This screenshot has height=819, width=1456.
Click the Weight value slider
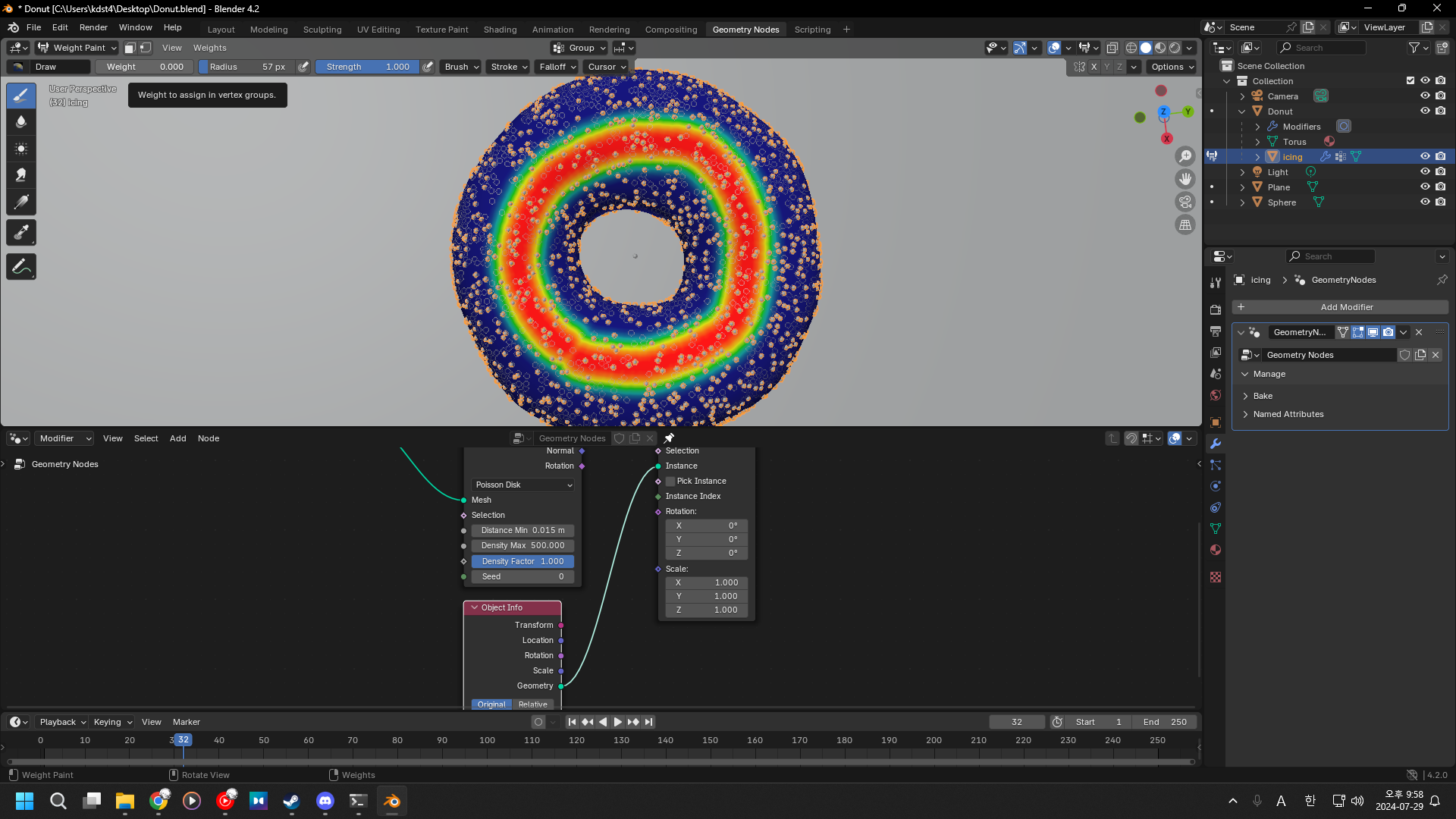point(144,67)
